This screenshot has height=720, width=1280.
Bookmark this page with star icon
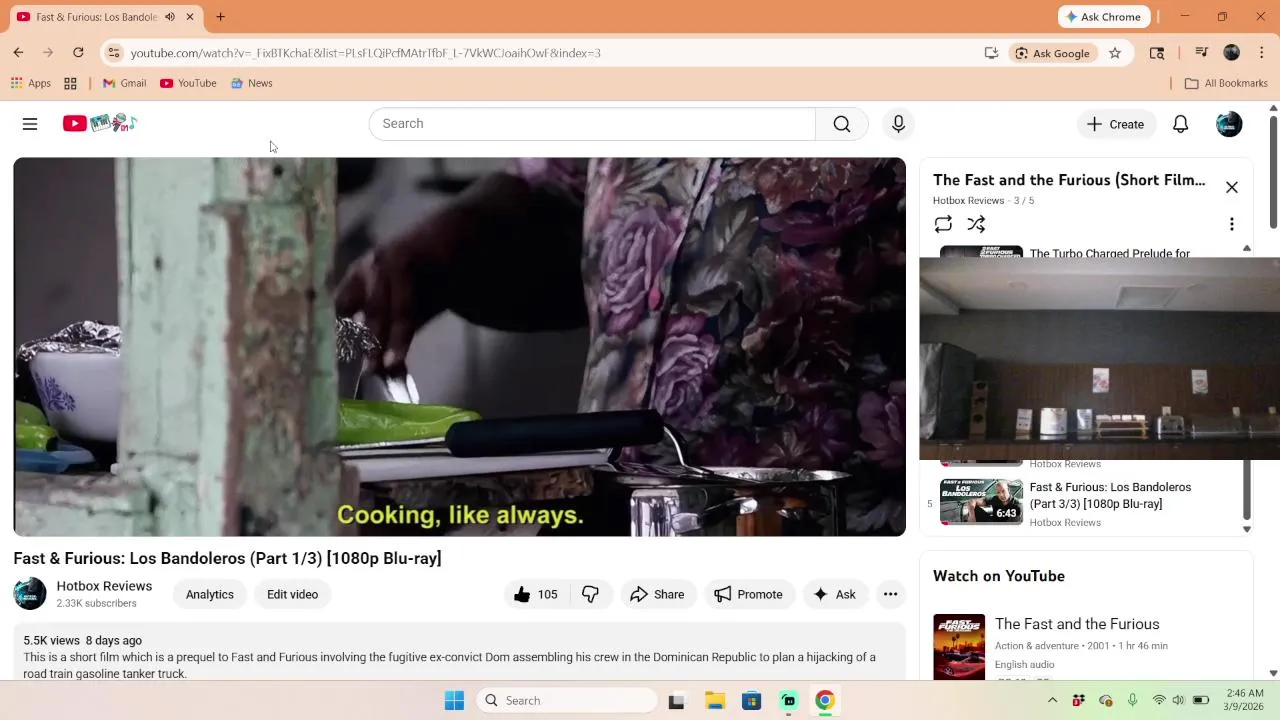[x=1115, y=53]
